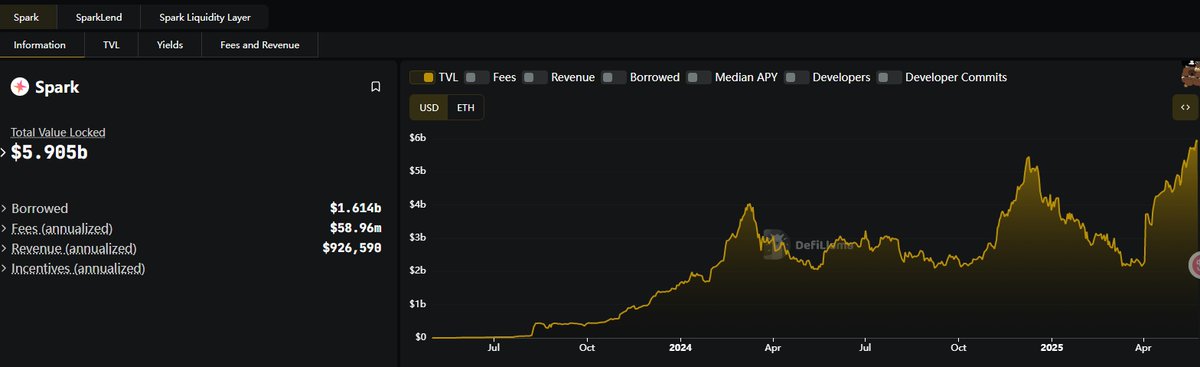Switch chart denomination to USD

[428, 108]
